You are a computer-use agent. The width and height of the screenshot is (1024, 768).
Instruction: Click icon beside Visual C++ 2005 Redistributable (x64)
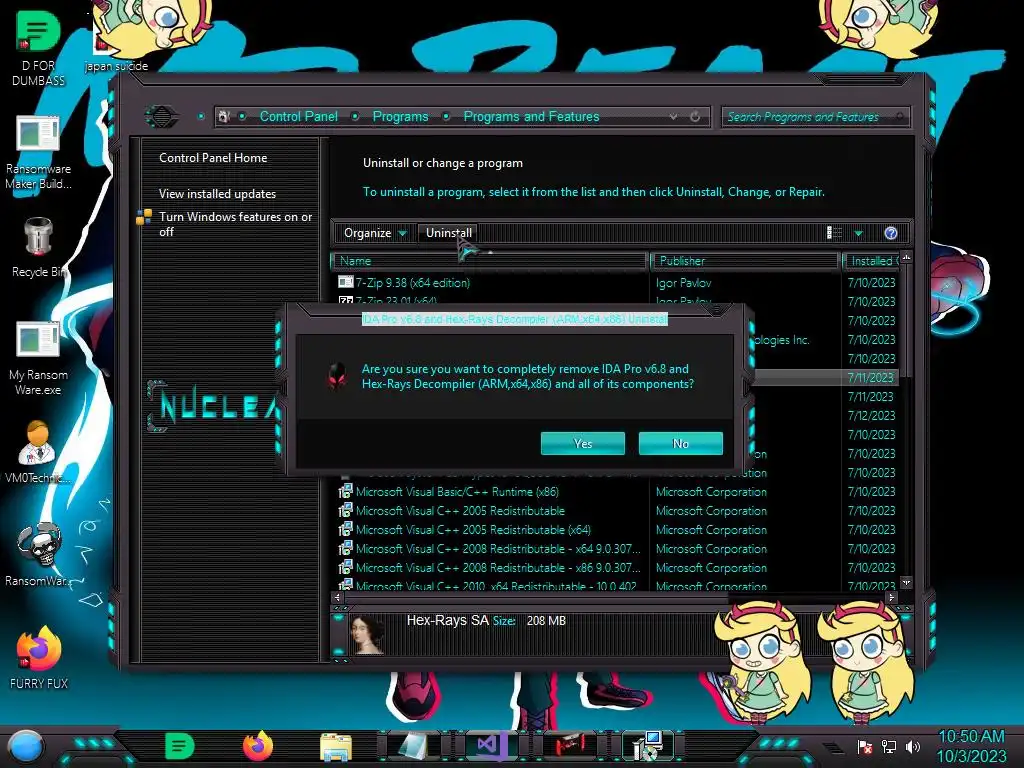click(x=345, y=529)
